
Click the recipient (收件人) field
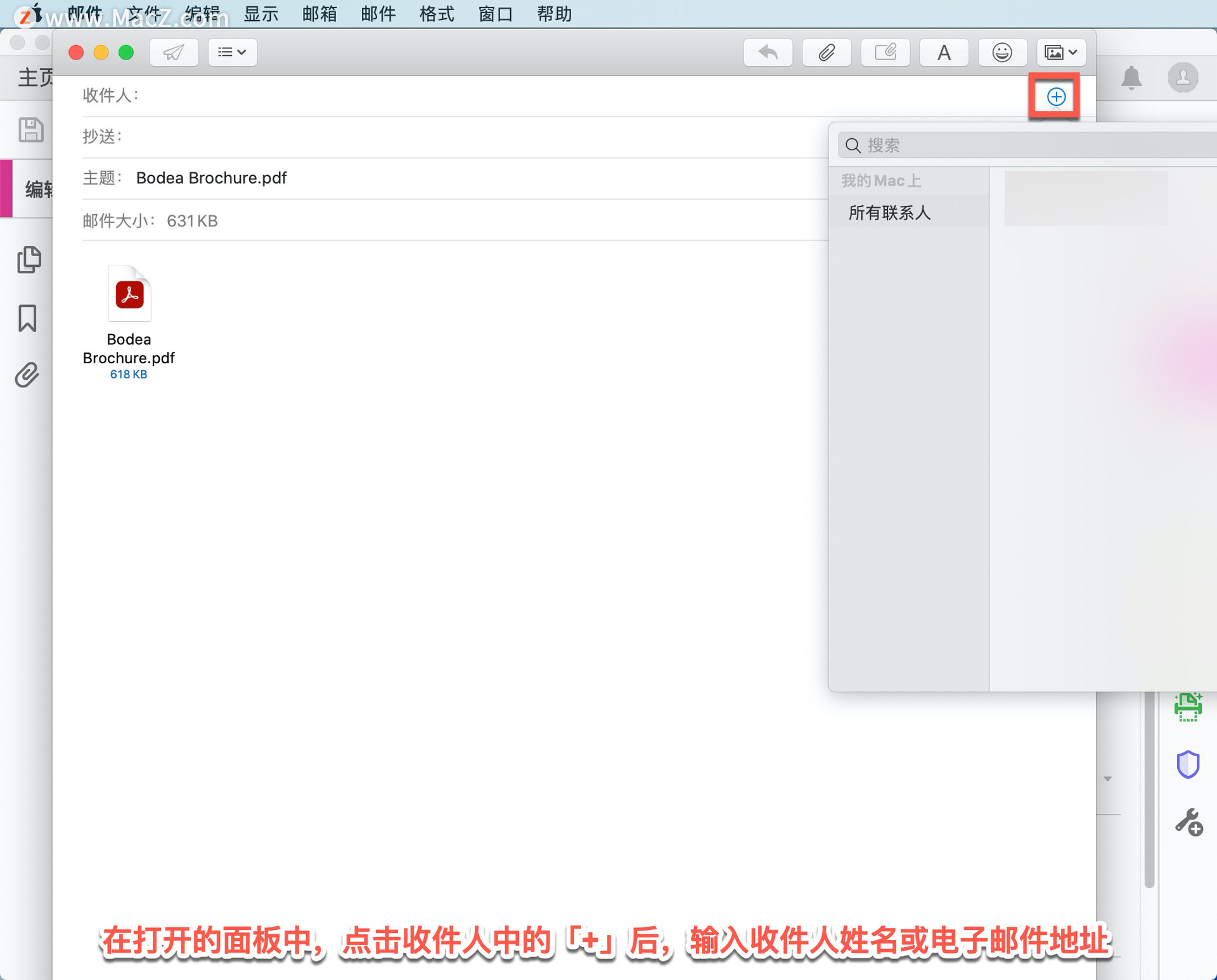[x=551, y=96]
